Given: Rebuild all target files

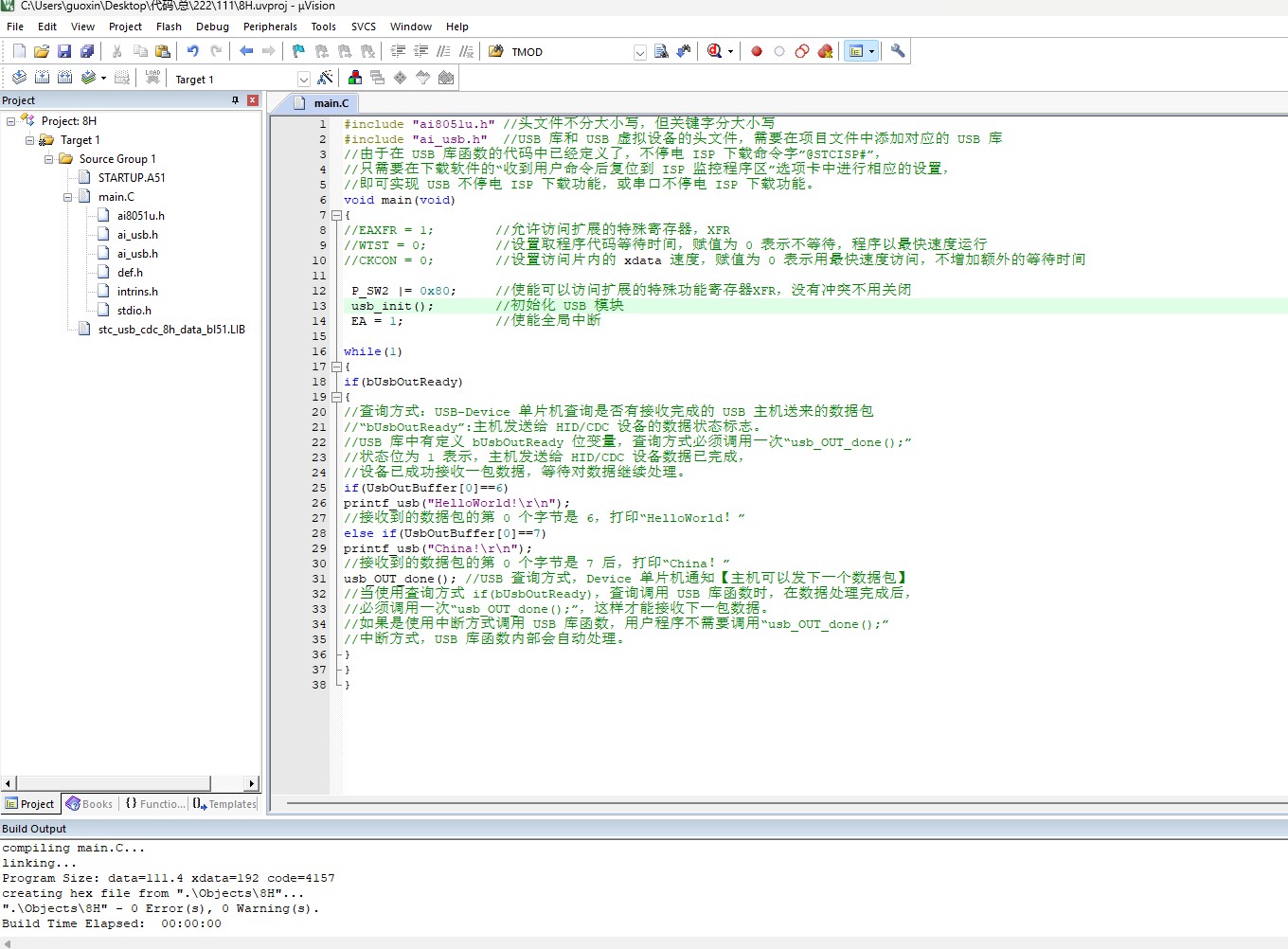Looking at the screenshot, I should [x=64, y=78].
